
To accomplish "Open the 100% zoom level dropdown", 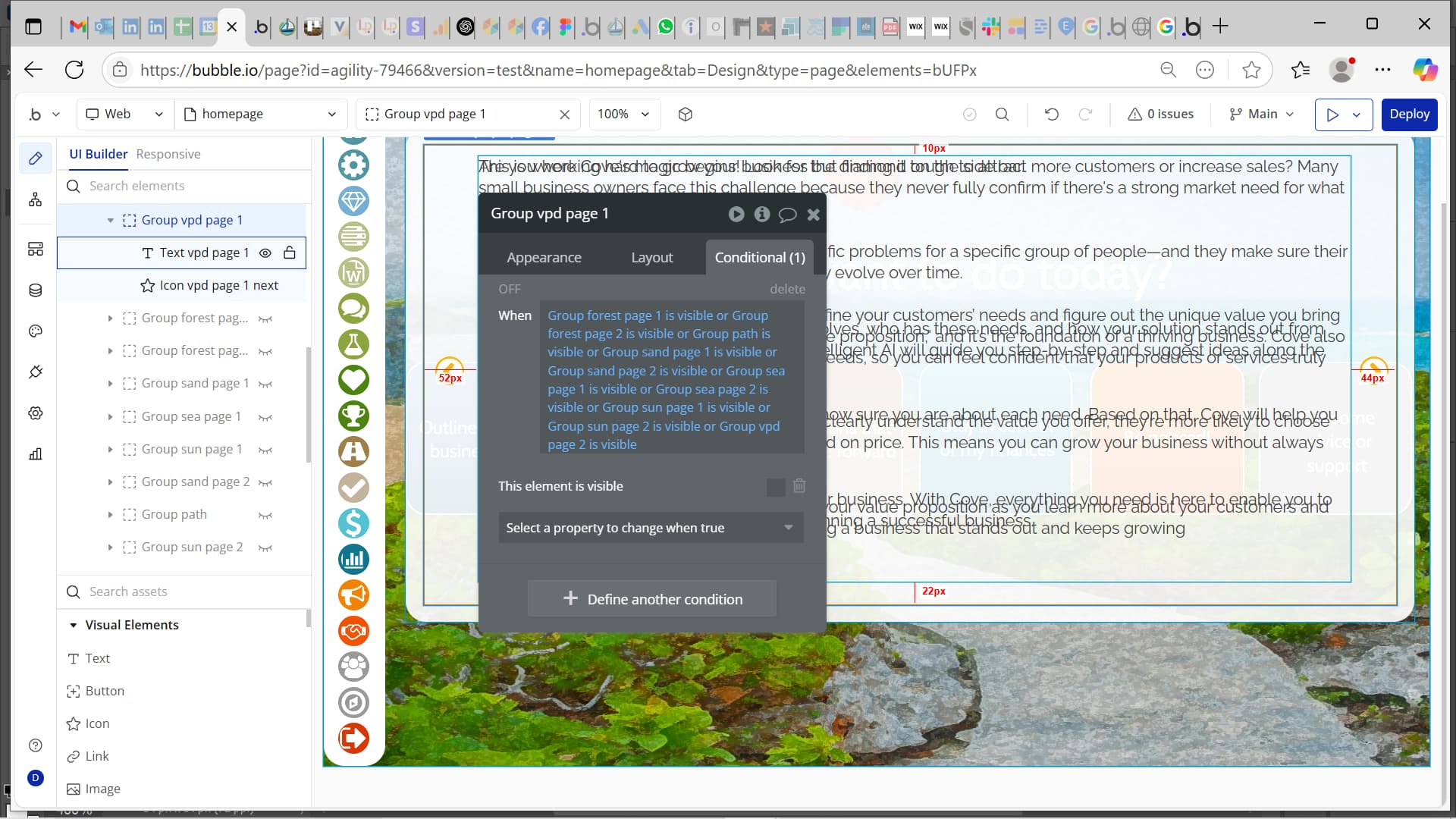I will point(624,115).
